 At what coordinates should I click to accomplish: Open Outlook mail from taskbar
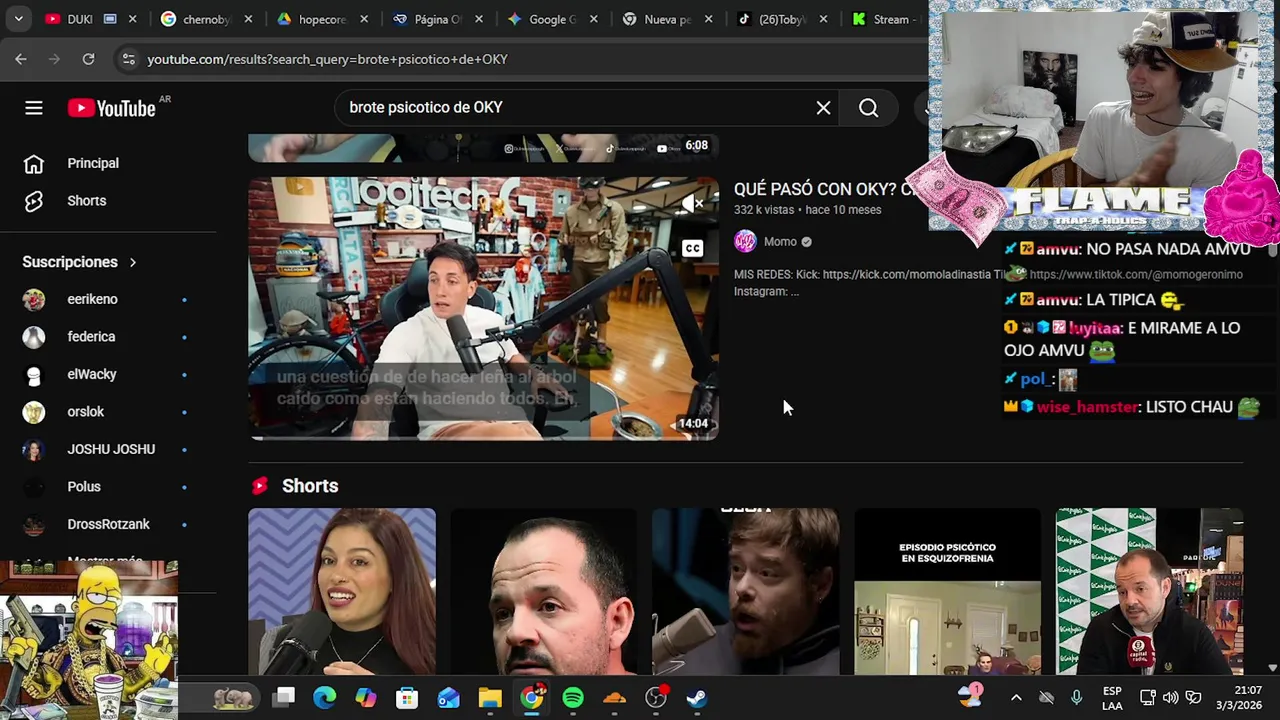click(x=448, y=697)
